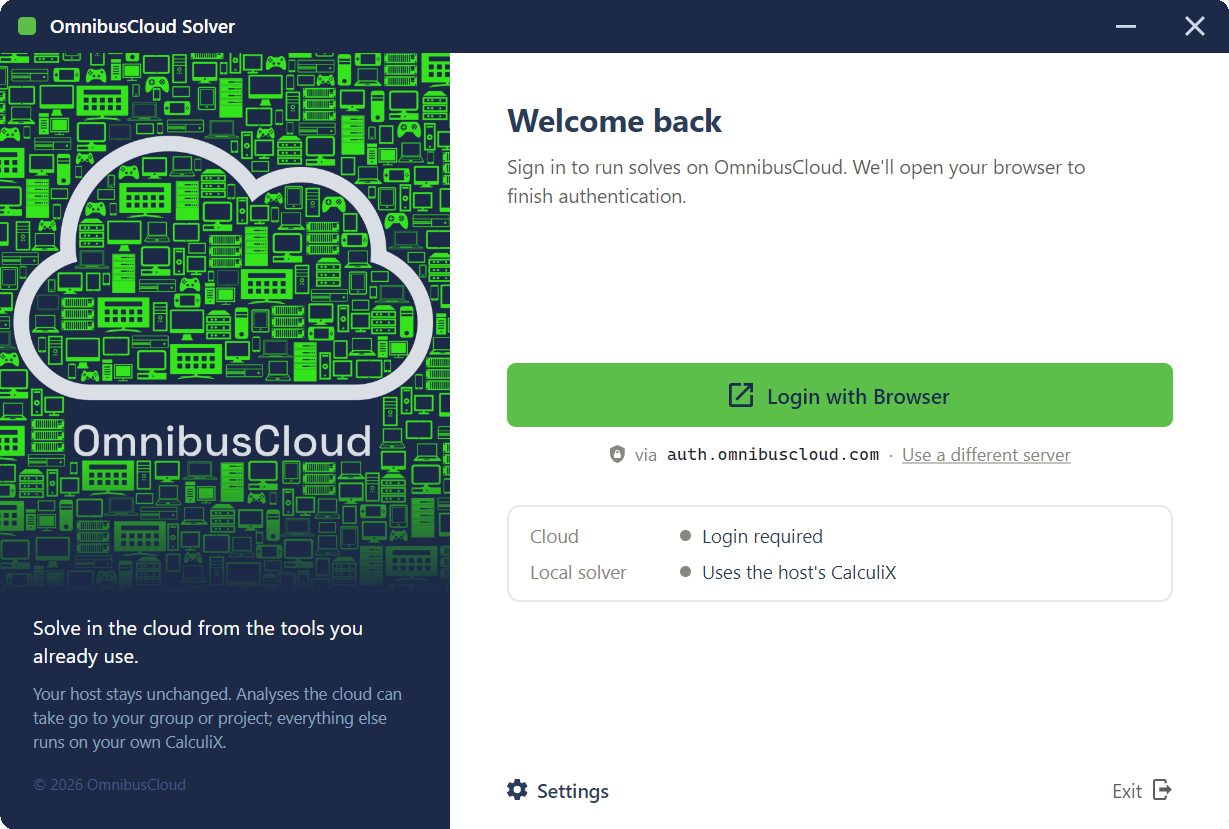This screenshot has height=829, width=1229.
Task: Close the OmnibusCloud Solver window
Action: coord(1195,26)
